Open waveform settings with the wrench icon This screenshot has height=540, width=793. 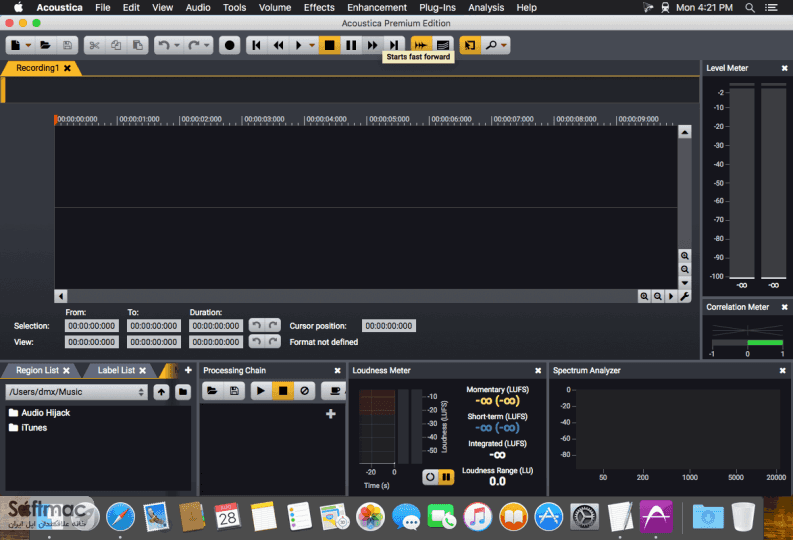click(x=685, y=296)
